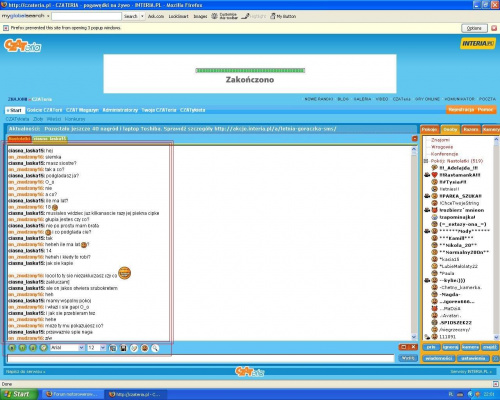Screen dimensions: 500x400
Task: Select the ciasna_laska15 private chat tab
Action: click(x=50, y=139)
